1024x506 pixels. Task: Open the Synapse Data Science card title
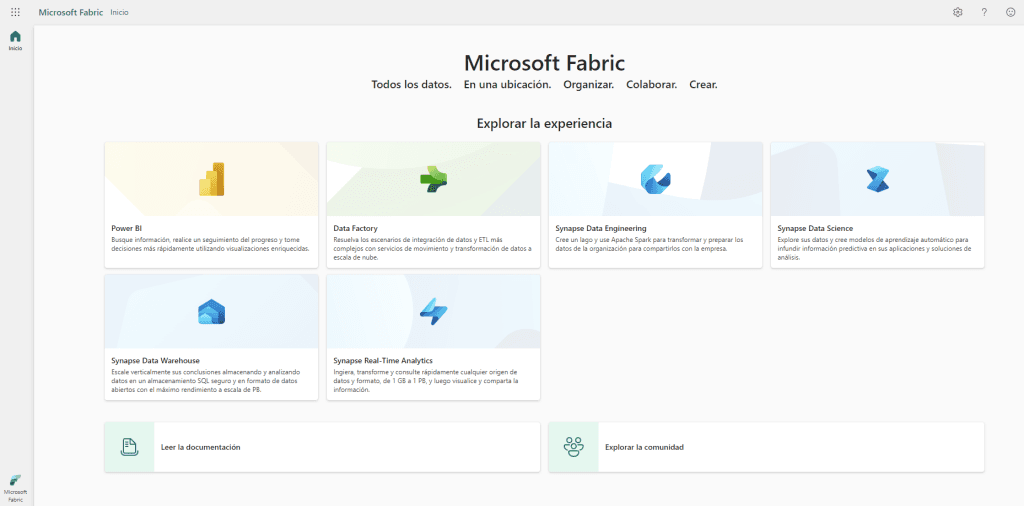click(x=815, y=229)
